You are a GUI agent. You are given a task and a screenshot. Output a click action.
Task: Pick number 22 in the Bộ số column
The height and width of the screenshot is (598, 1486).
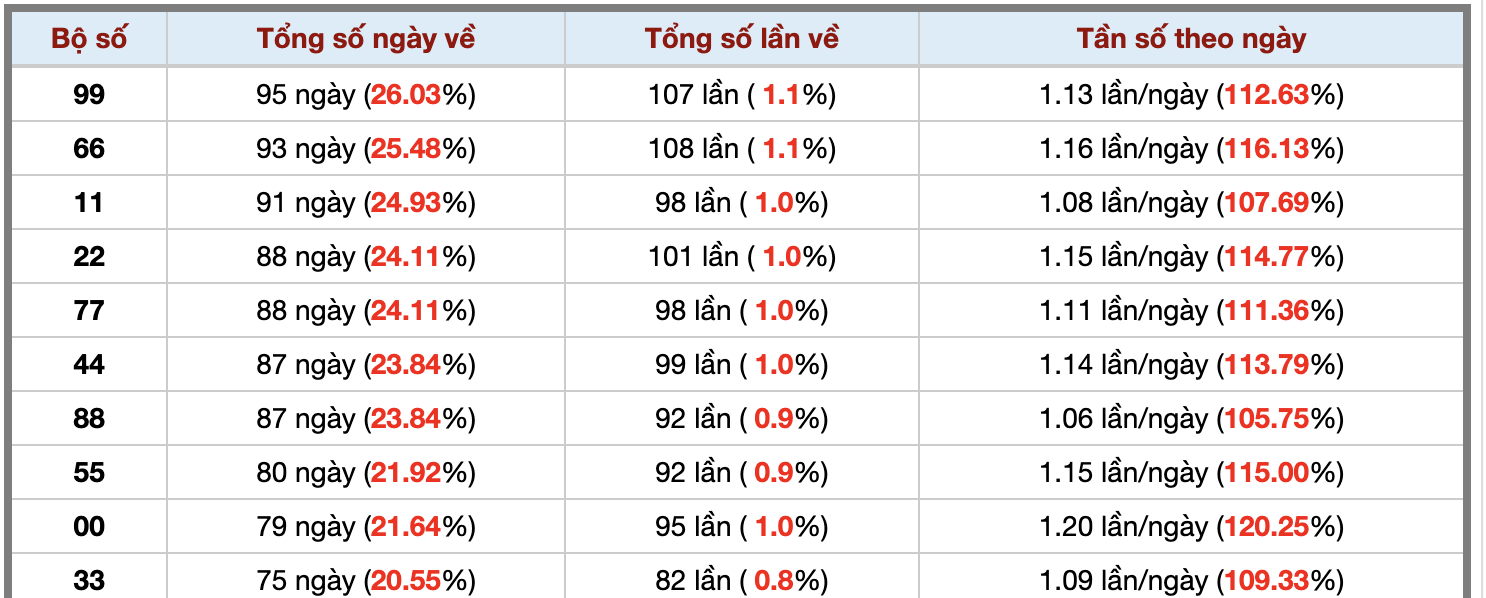[x=89, y=257]
